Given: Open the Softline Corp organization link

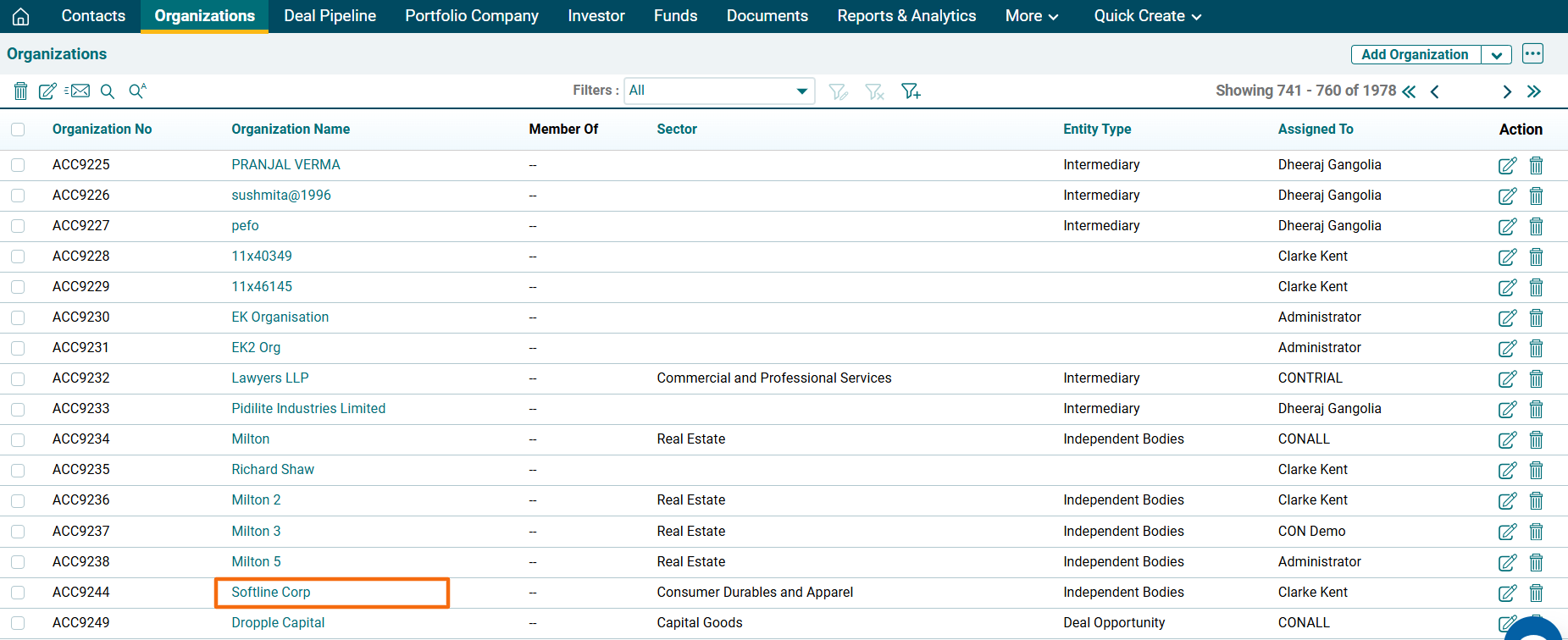Looking at the screenshot, I should [x=271, y=593].
